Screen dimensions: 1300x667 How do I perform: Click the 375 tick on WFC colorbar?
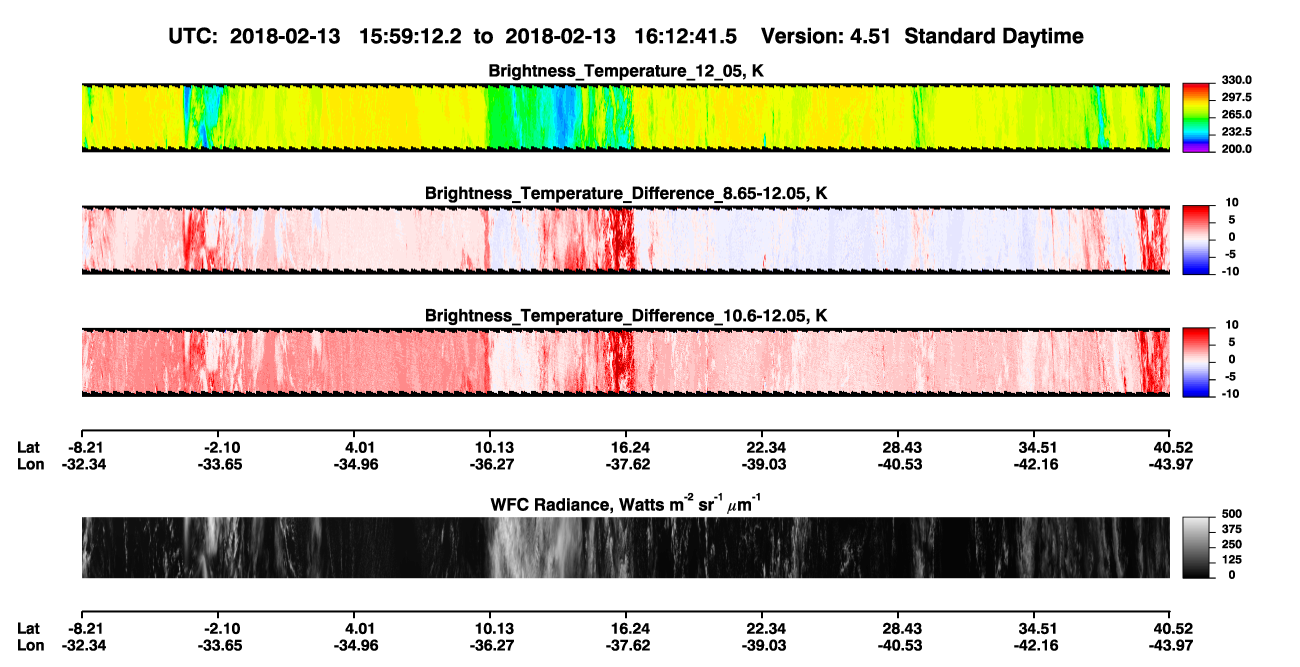1232,529
